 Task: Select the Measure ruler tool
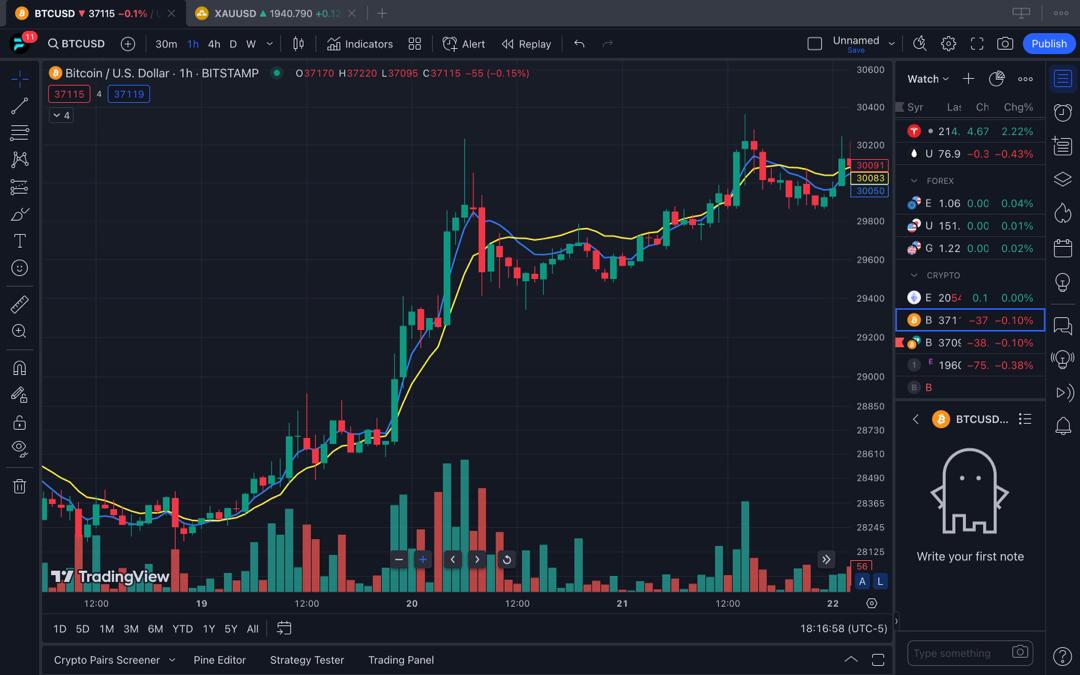tap(19, 304)
